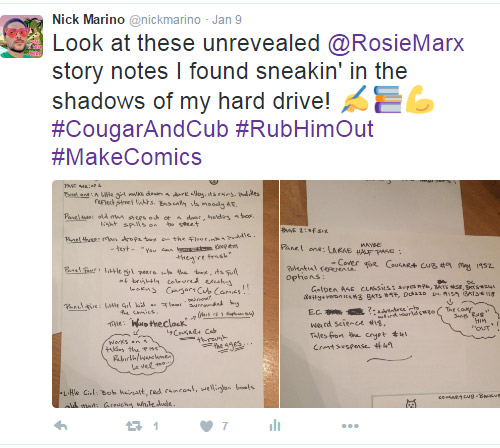Screen dimensions: 500x448
Task: Open the #RubHimOut hashtag
Action: 305,129
